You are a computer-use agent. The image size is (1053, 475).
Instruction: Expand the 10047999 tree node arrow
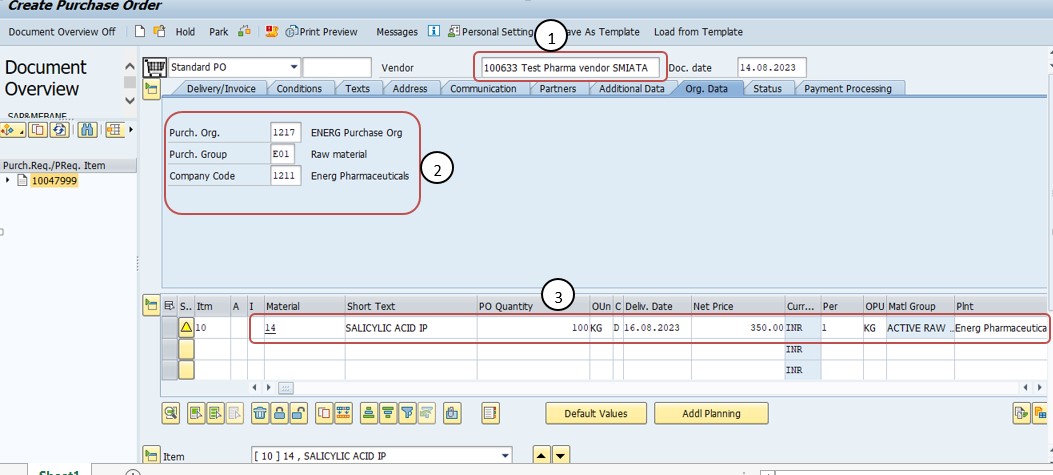7,180
